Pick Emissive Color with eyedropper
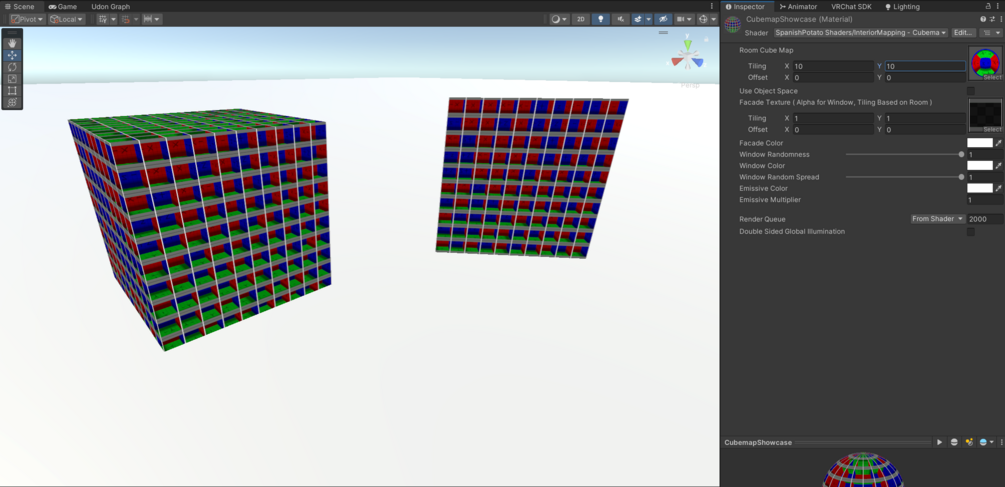 click(999, 188)
